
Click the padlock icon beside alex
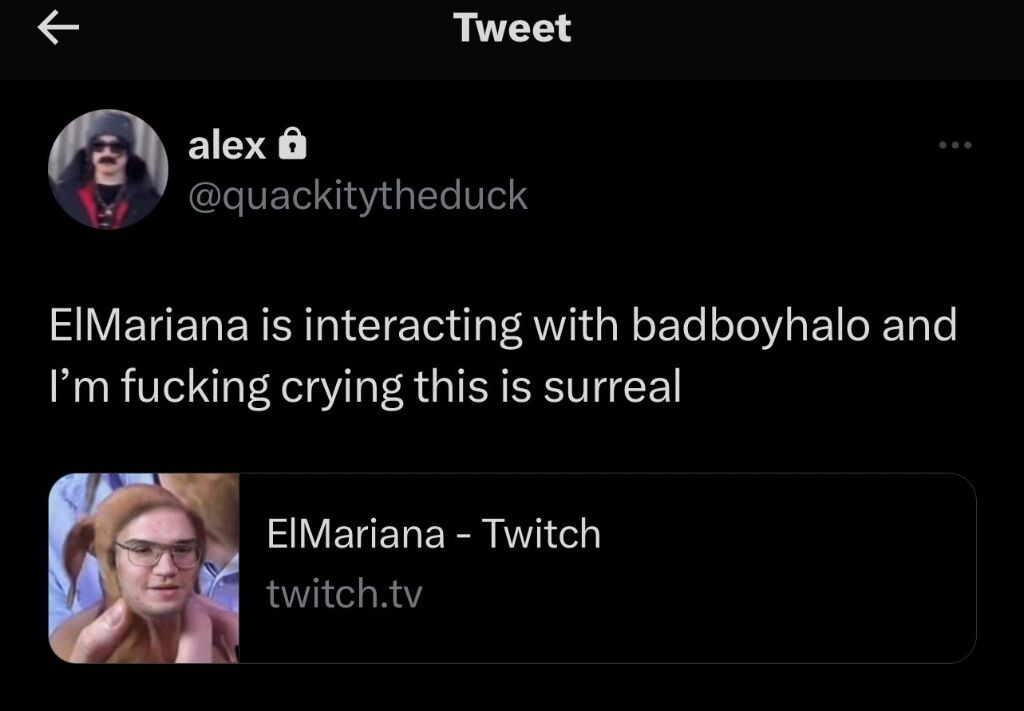pos(293,144)
